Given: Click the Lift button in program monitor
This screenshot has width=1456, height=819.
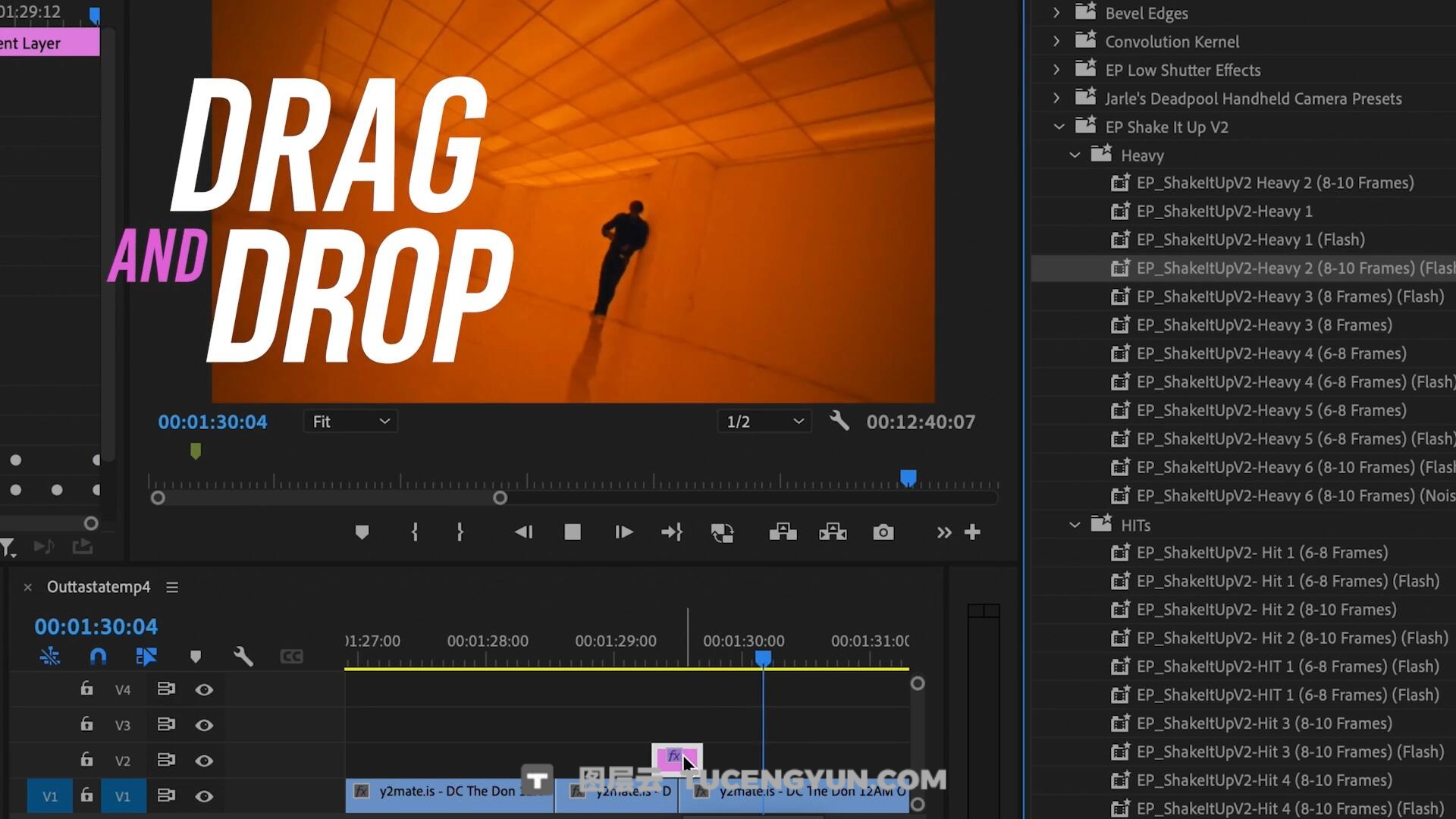Looking at the screenshot, I should coord(783,532).
